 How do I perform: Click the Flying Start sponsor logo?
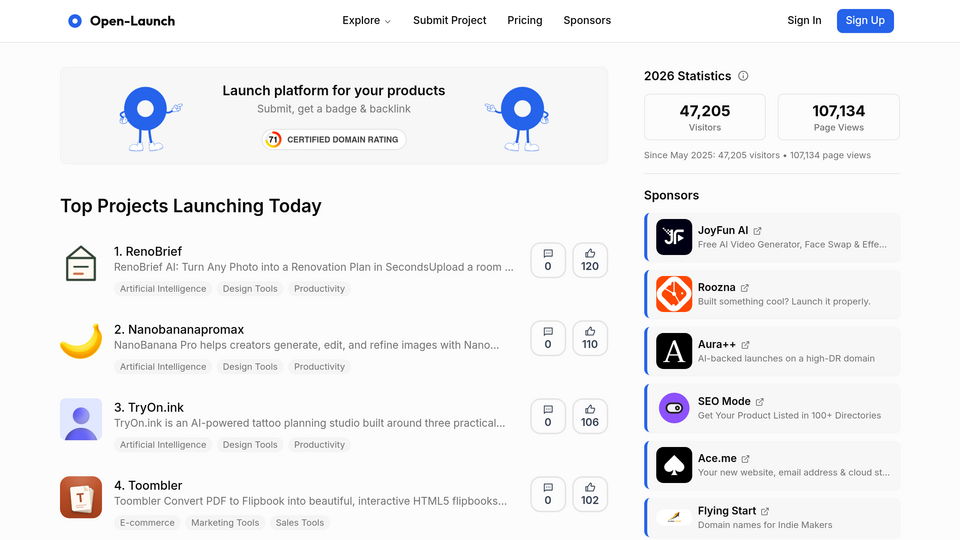click(x=674, y=517)
